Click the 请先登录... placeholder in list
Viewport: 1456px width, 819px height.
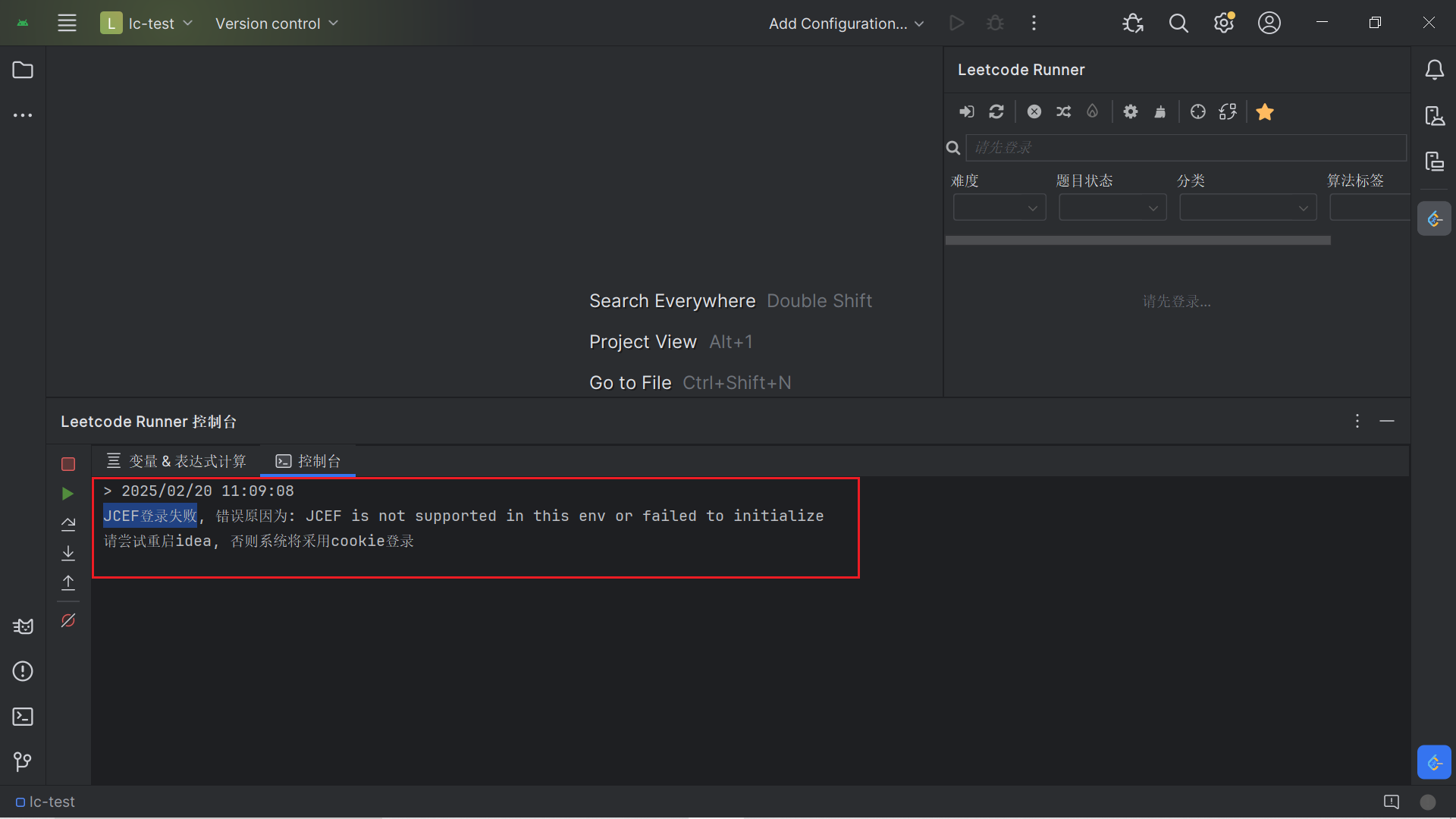[1177, 301]
